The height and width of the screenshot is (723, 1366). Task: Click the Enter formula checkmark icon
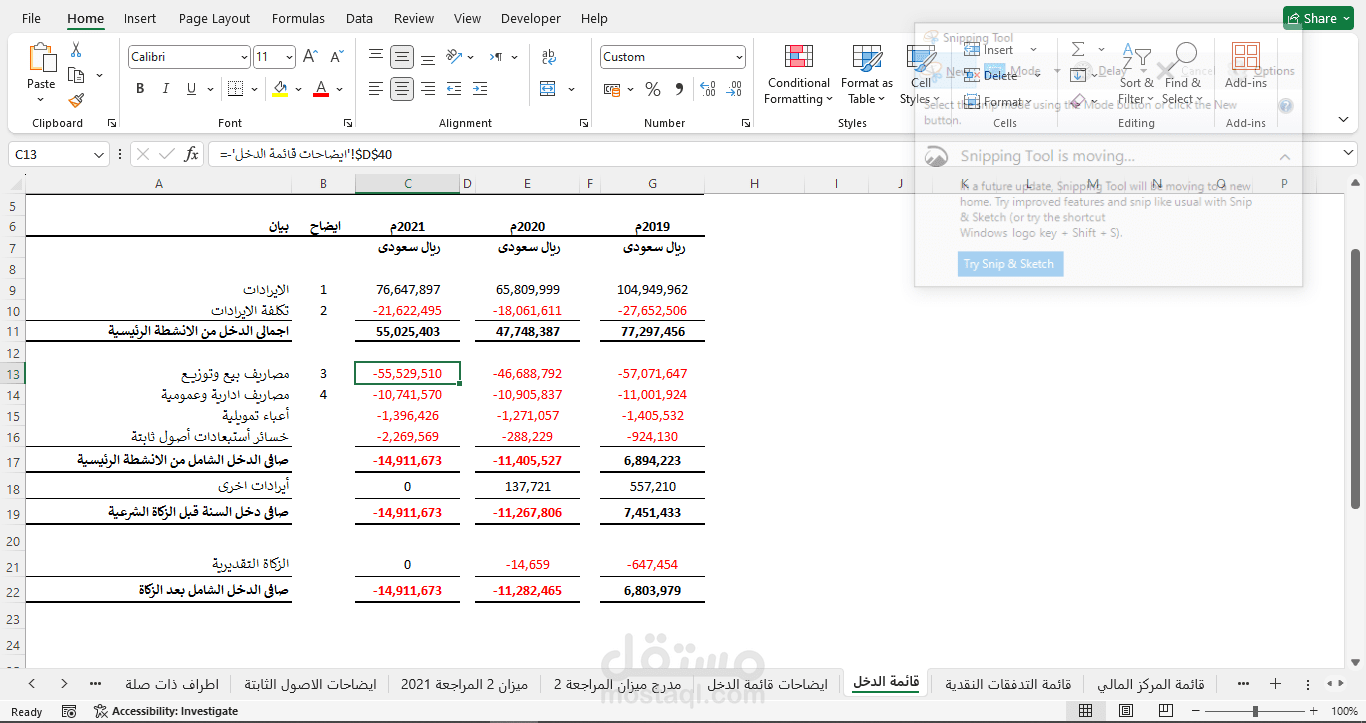167,154
